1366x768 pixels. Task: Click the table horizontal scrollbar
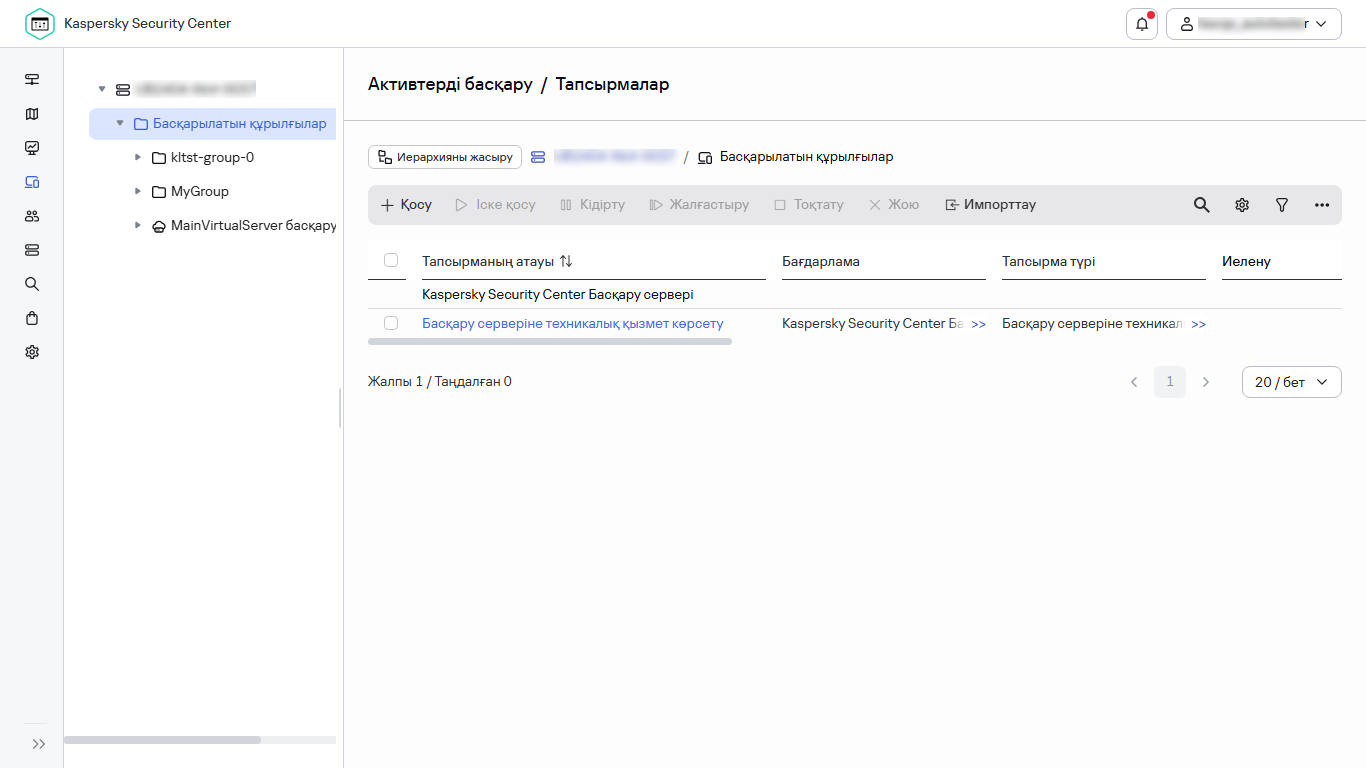coord(550,341)
